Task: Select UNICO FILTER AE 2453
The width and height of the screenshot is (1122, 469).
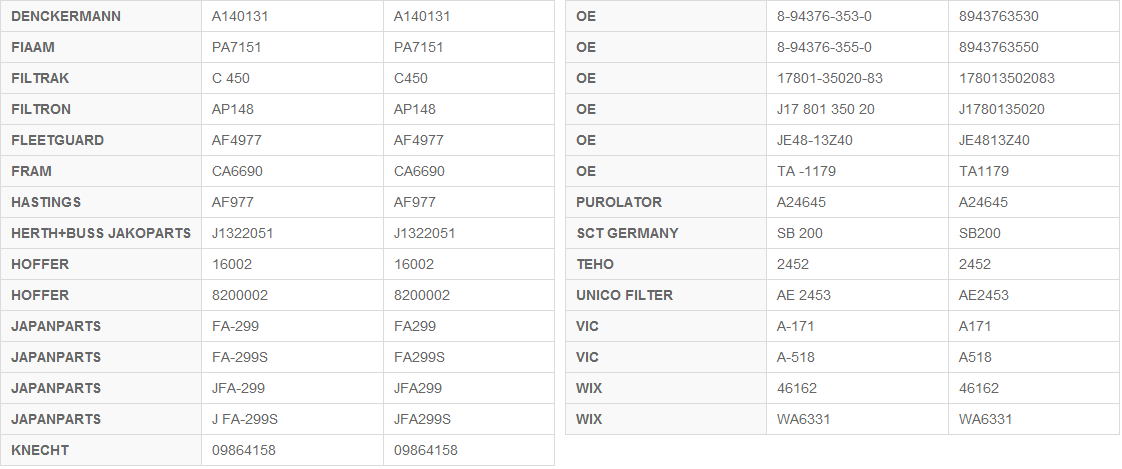Action: [804, 295]
